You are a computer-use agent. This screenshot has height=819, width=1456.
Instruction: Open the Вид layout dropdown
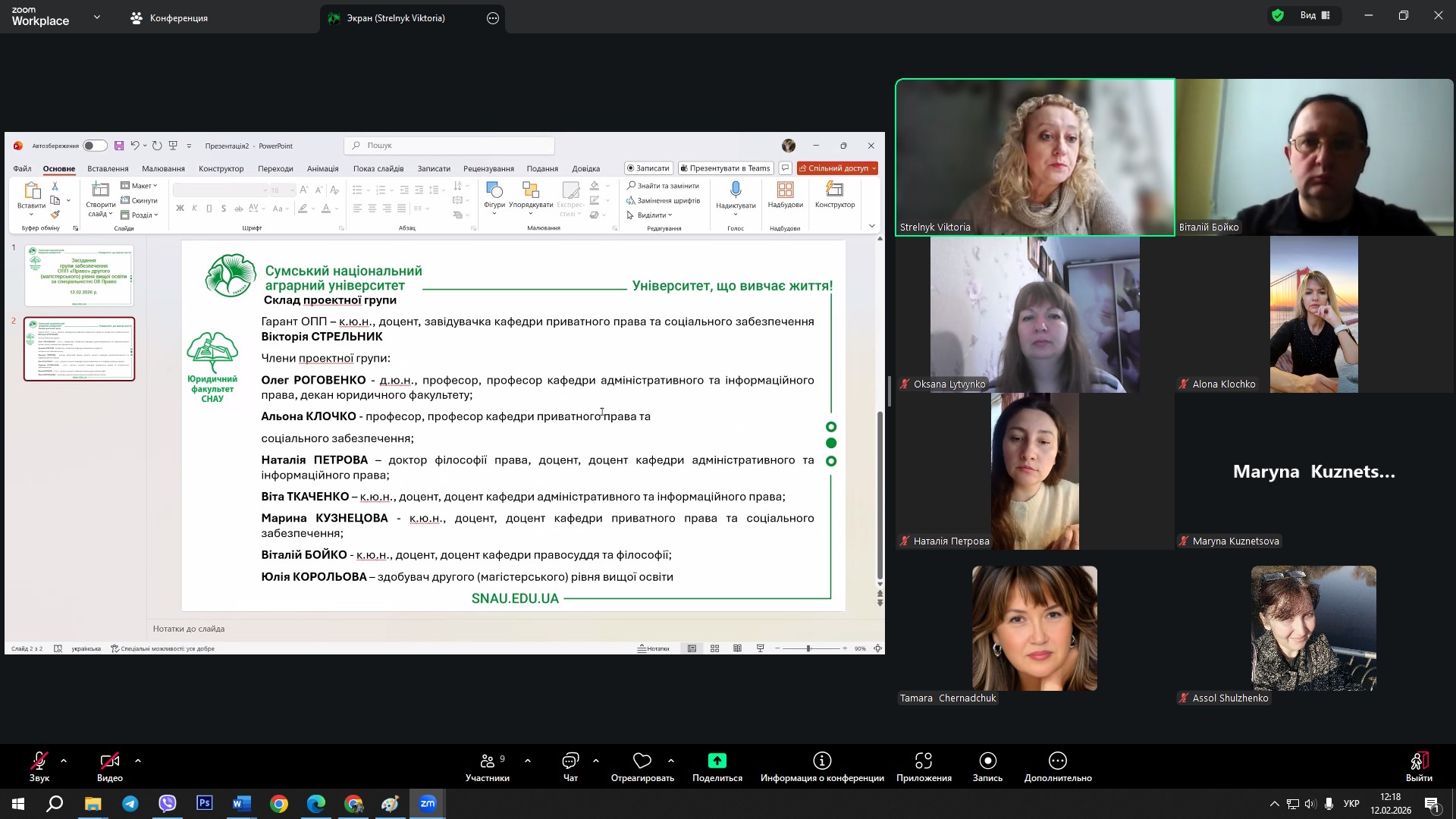[x=1315, y=15]
